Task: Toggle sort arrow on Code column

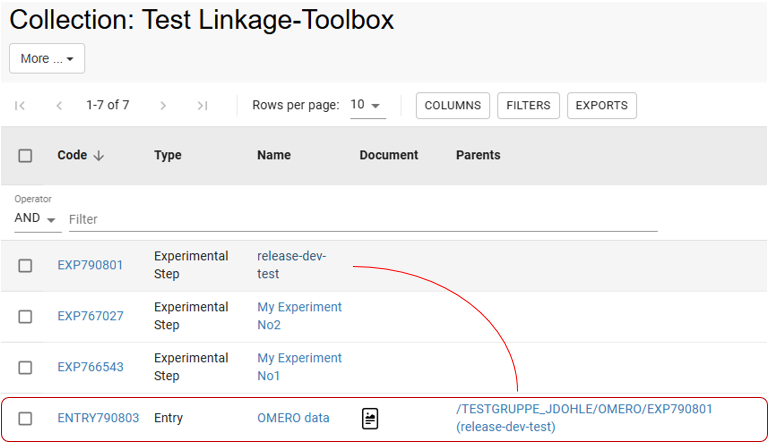Action: tap(98, 155)
